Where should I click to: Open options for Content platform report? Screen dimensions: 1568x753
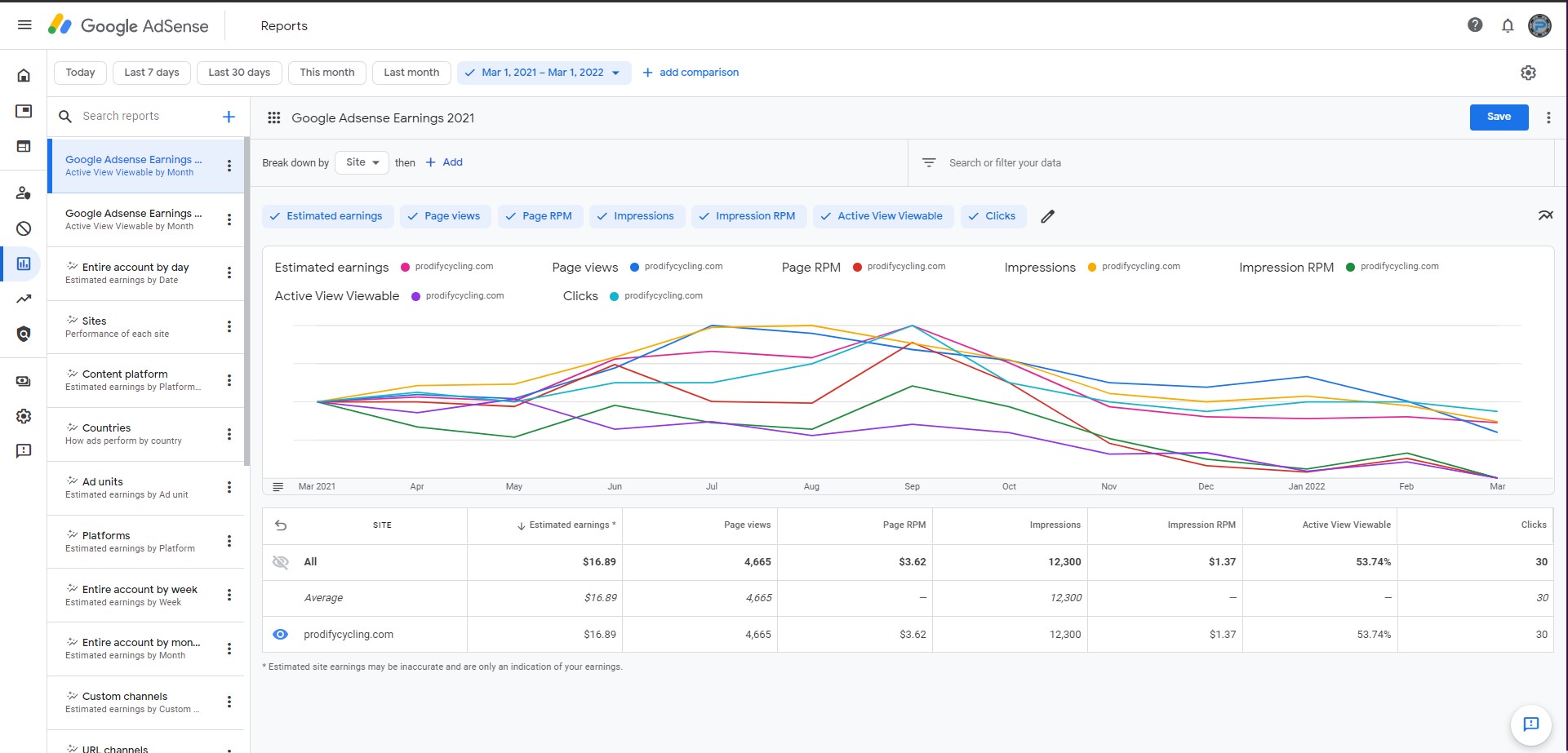click(229, 380)
